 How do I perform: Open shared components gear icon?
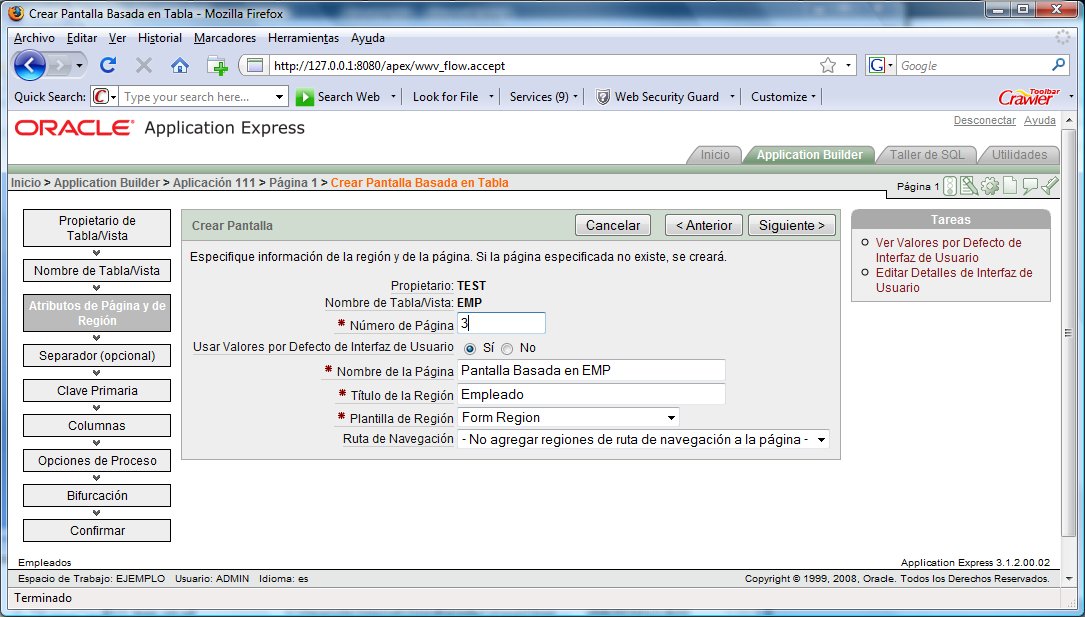pos(990,186)
